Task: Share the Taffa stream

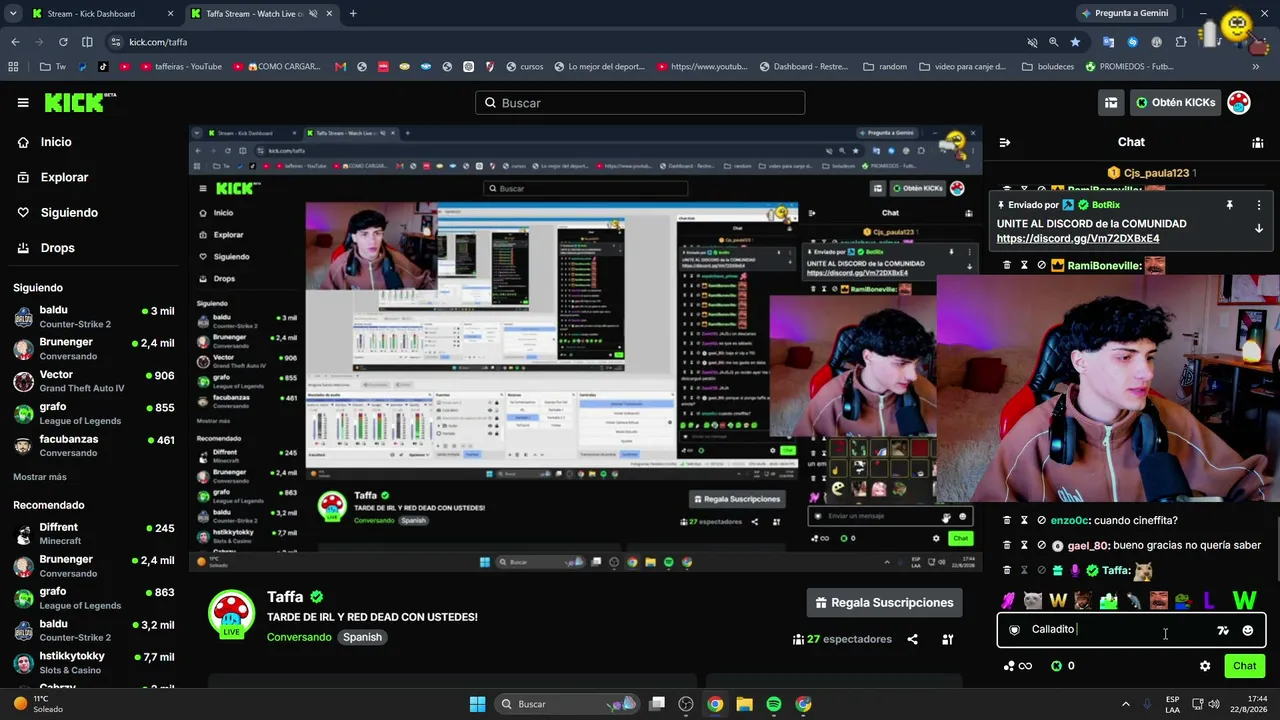Action: (912, 639)
